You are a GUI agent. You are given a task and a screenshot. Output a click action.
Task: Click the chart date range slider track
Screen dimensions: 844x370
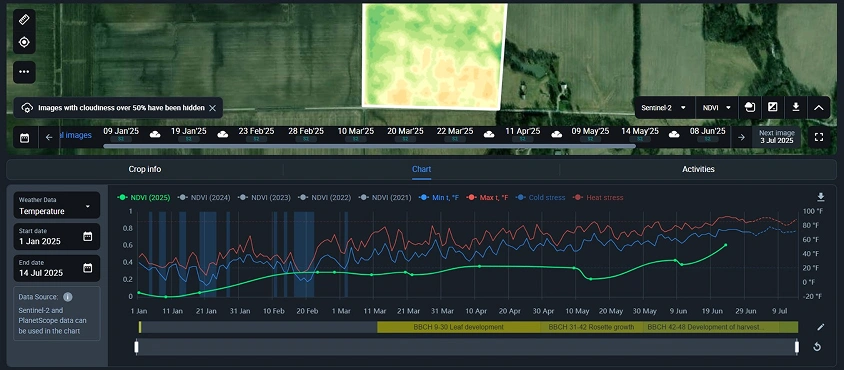[x=467, y=347]
